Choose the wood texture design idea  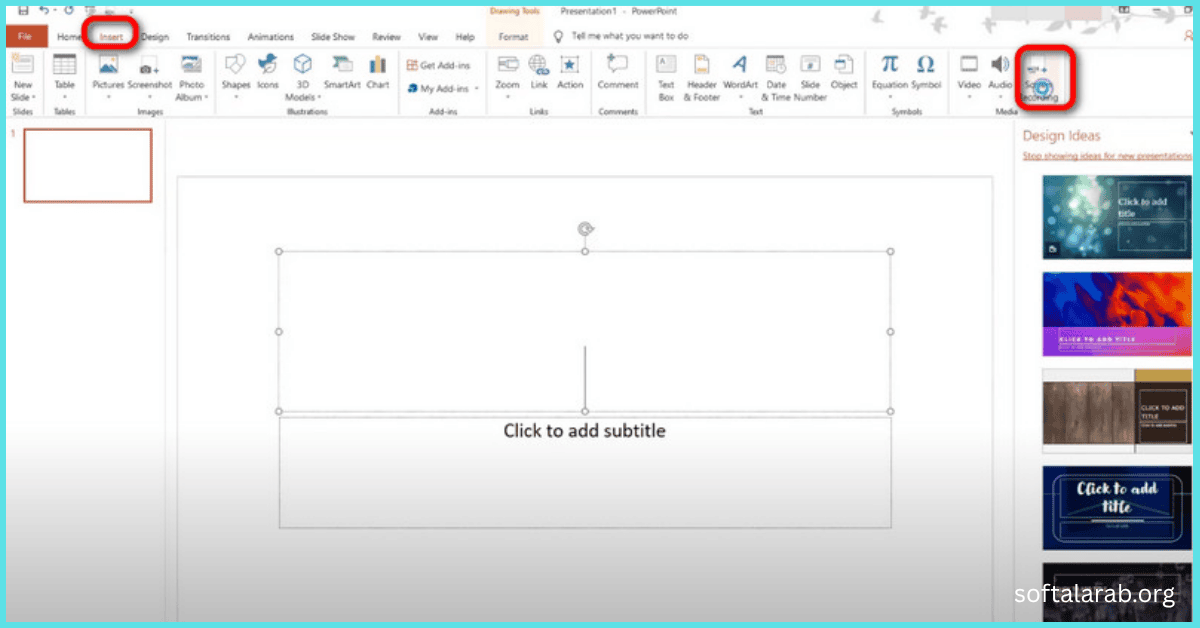point(1117,410)
